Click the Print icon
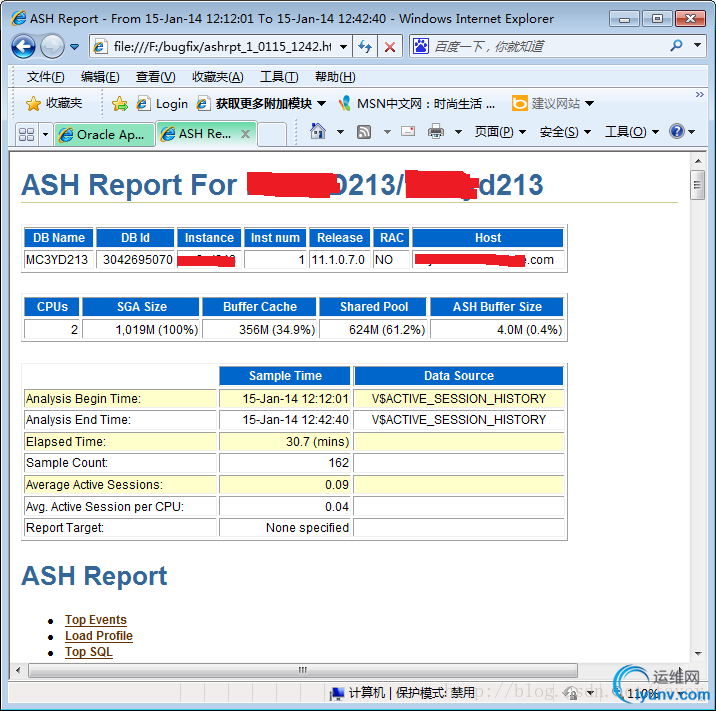Viewport: 716px width, 711px height. coord(436,132)
